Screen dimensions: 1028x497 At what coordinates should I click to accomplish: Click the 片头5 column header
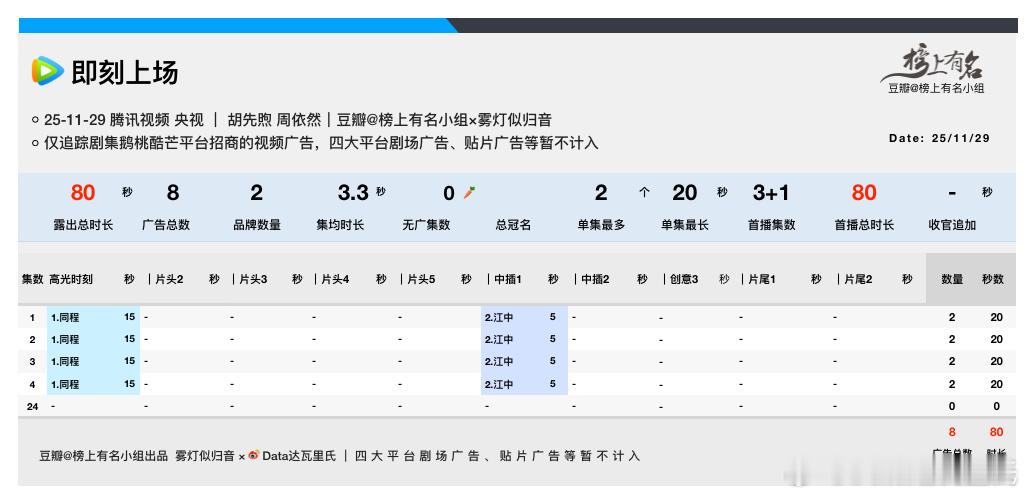[422, 279]
